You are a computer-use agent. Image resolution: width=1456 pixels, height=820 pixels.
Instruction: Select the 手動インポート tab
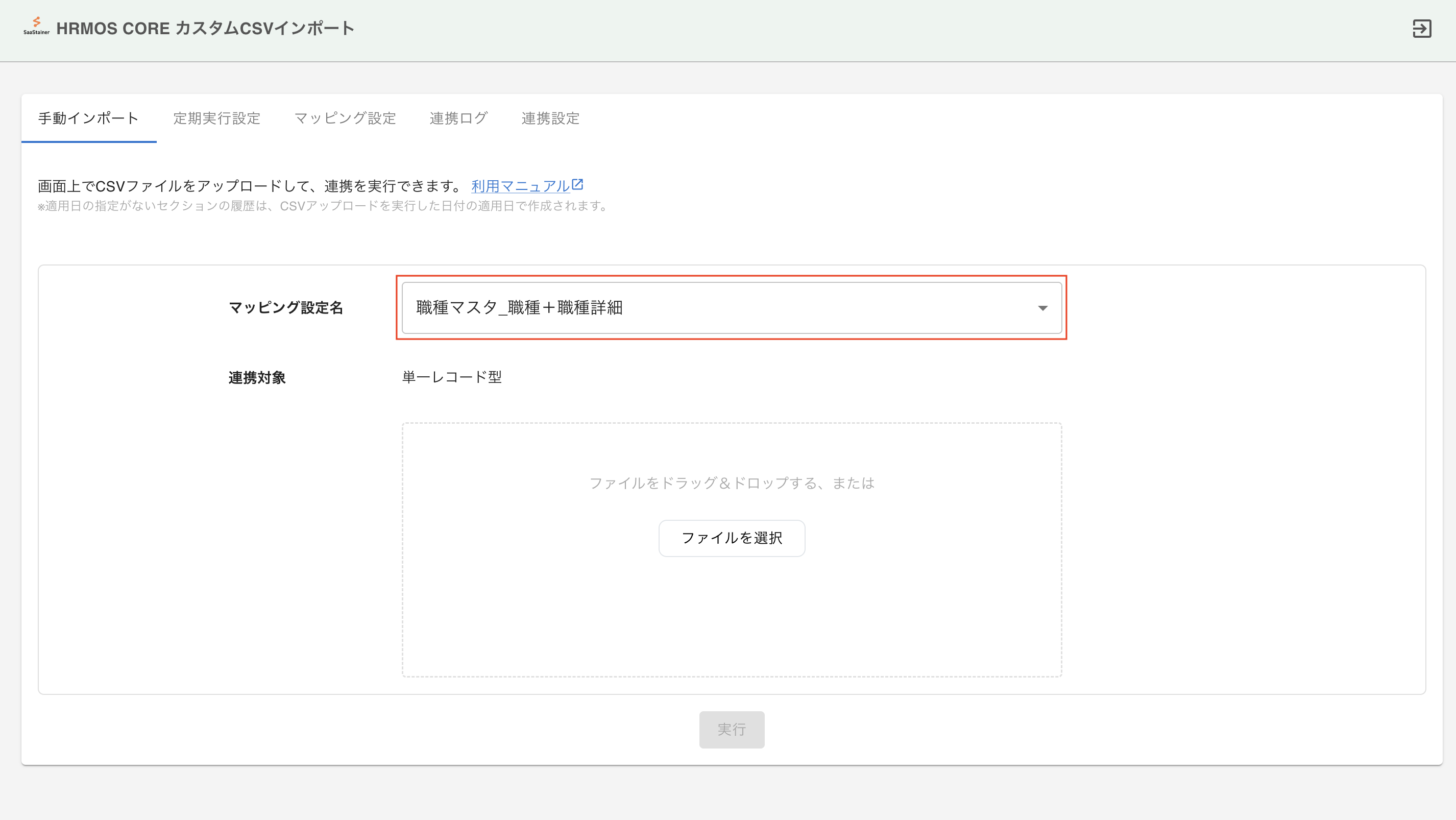coord(88,118)
